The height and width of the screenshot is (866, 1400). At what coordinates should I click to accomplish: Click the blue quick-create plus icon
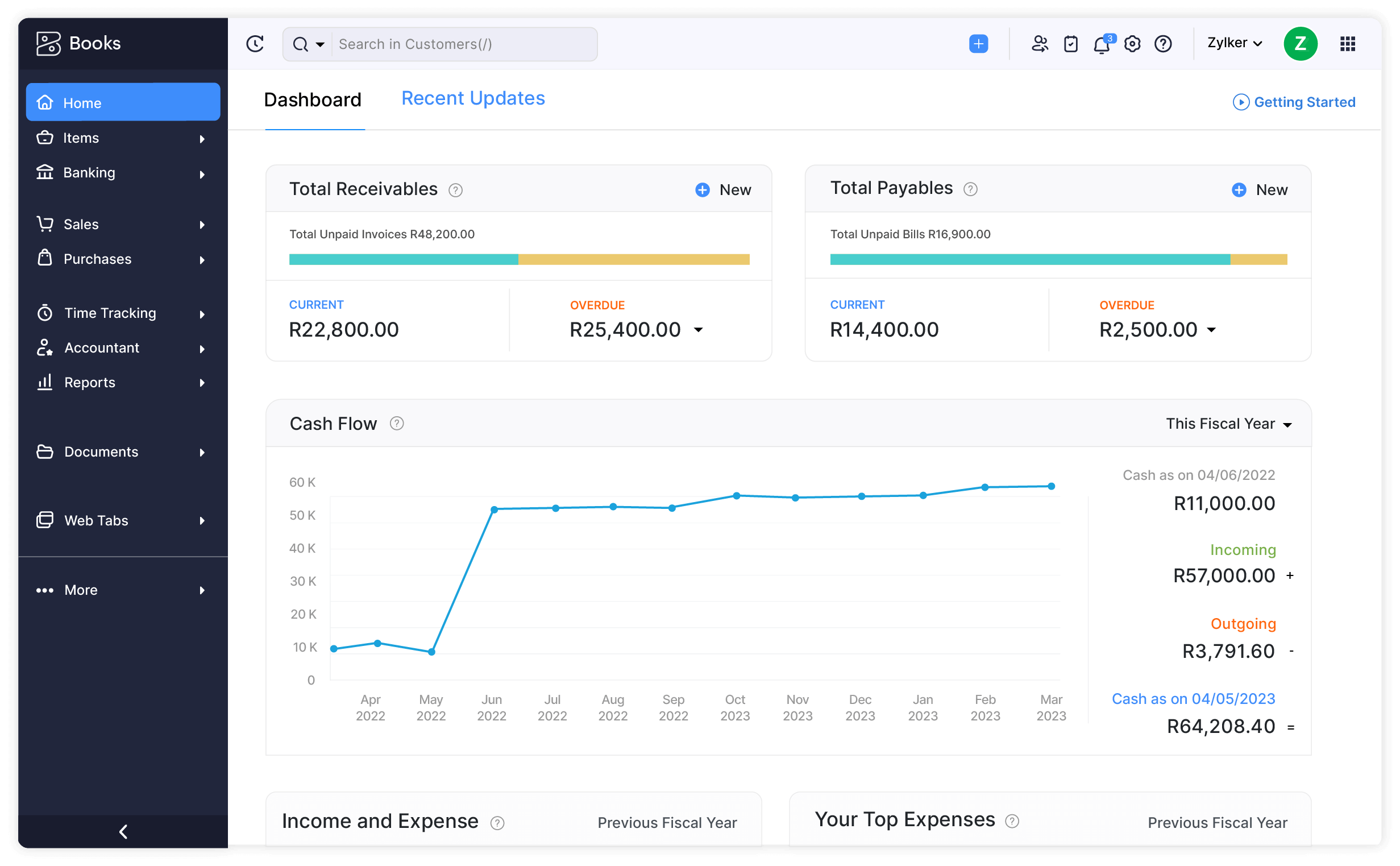click(979, 44)
